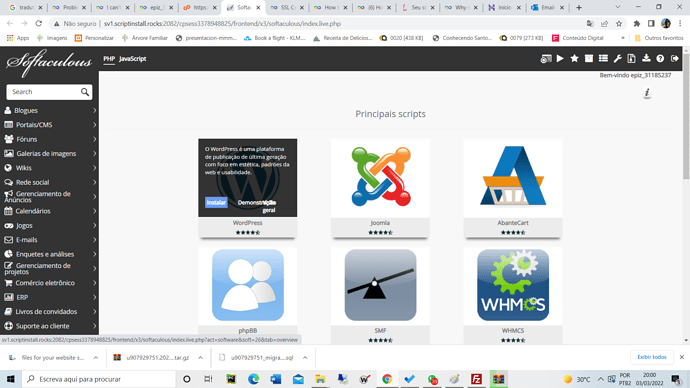Screen dimensions: 690x388
Task: Open the ERP category
Action: click(x=49, y=297)
